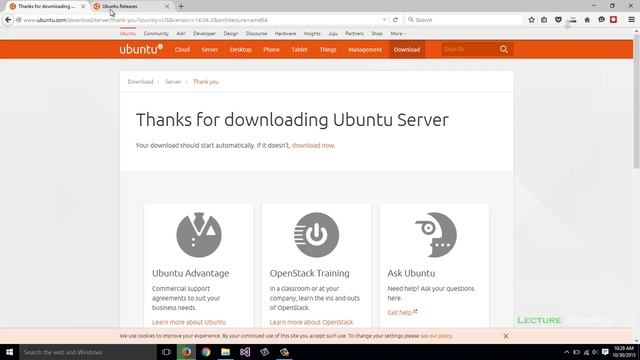
Task: Click the Firefox back arrow button
Action: (8, 20)
